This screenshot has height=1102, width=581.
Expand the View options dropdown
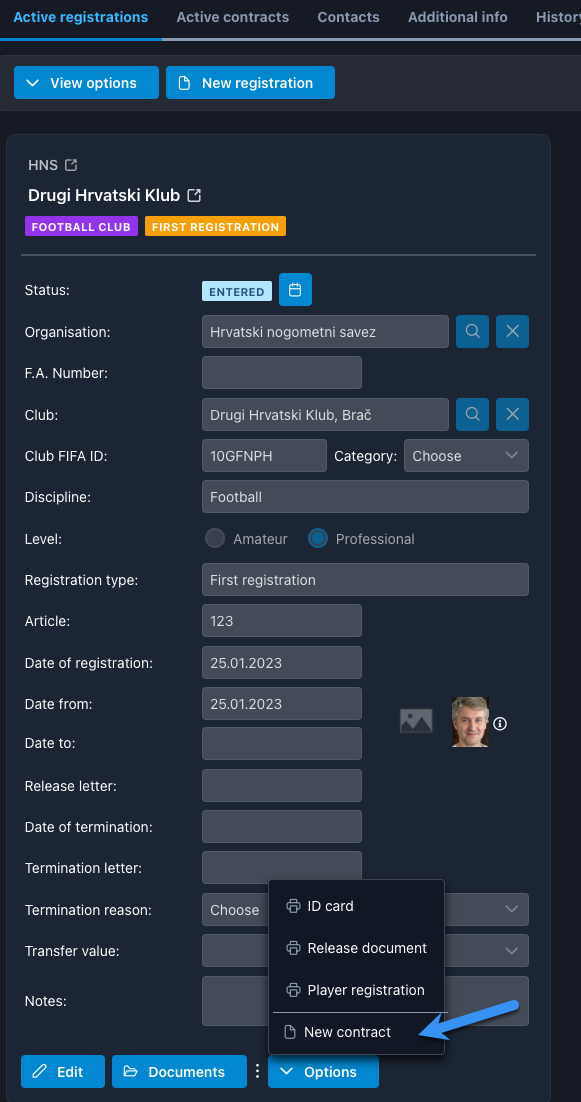click(86, 83)
